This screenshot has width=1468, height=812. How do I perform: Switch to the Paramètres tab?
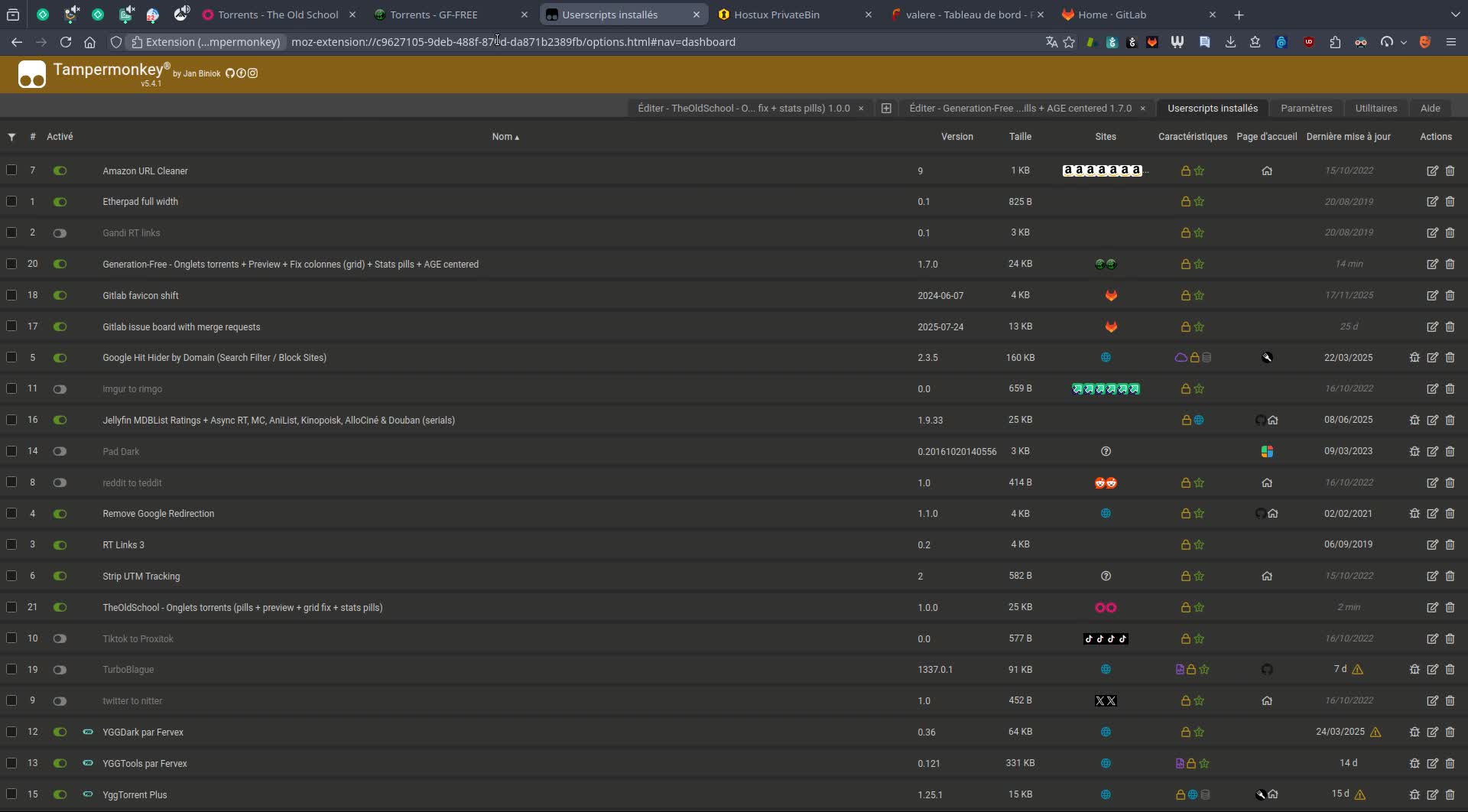(1306, 108)
